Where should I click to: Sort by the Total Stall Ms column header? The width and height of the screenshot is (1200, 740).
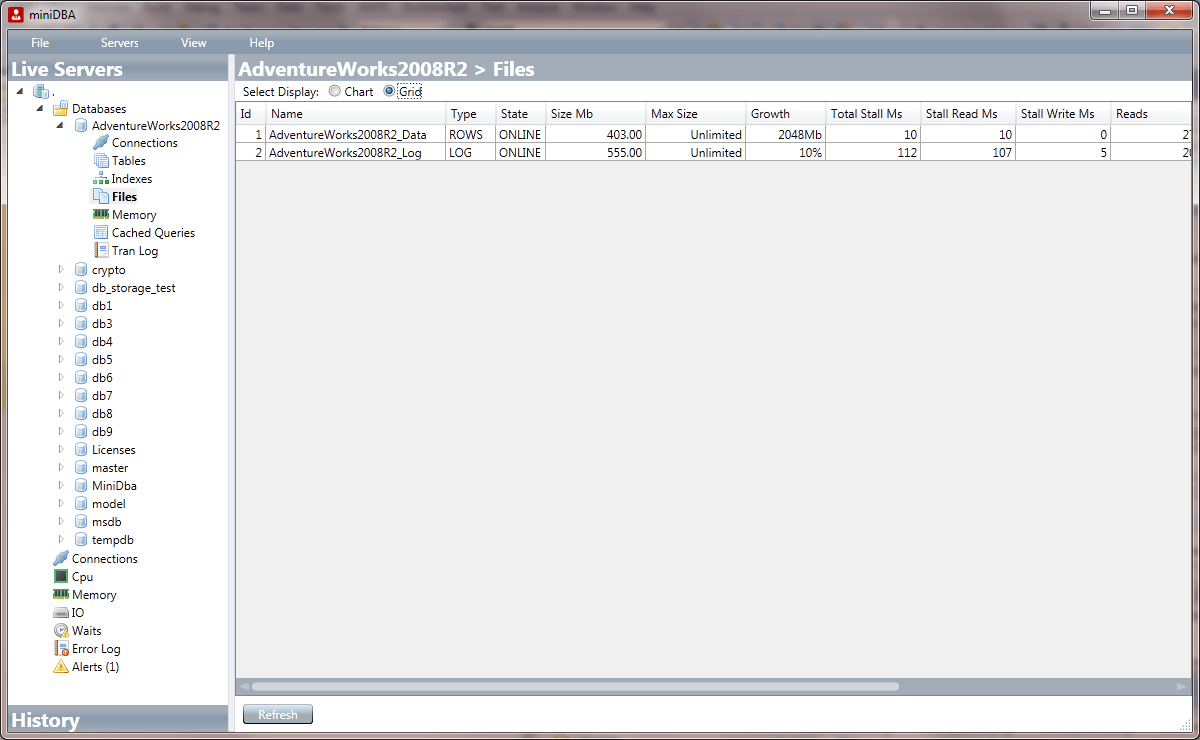(x=873, y=114)
